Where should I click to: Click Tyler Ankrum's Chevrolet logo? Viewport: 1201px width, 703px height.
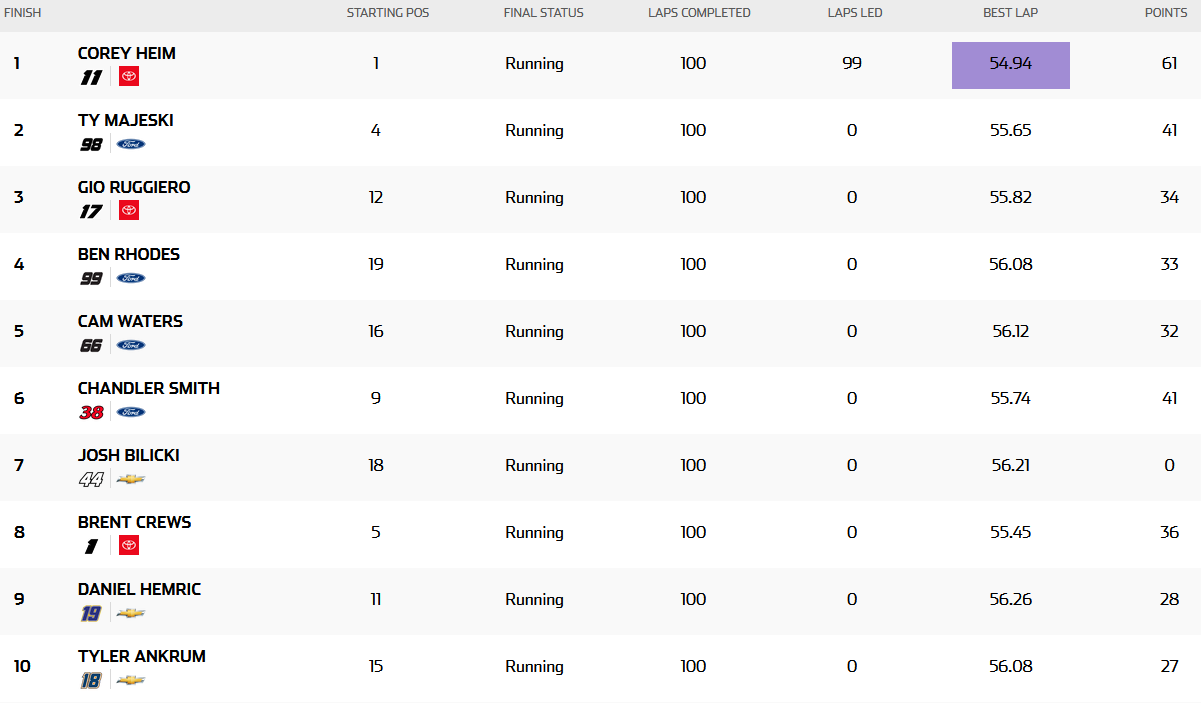click(x=131, y=680)
